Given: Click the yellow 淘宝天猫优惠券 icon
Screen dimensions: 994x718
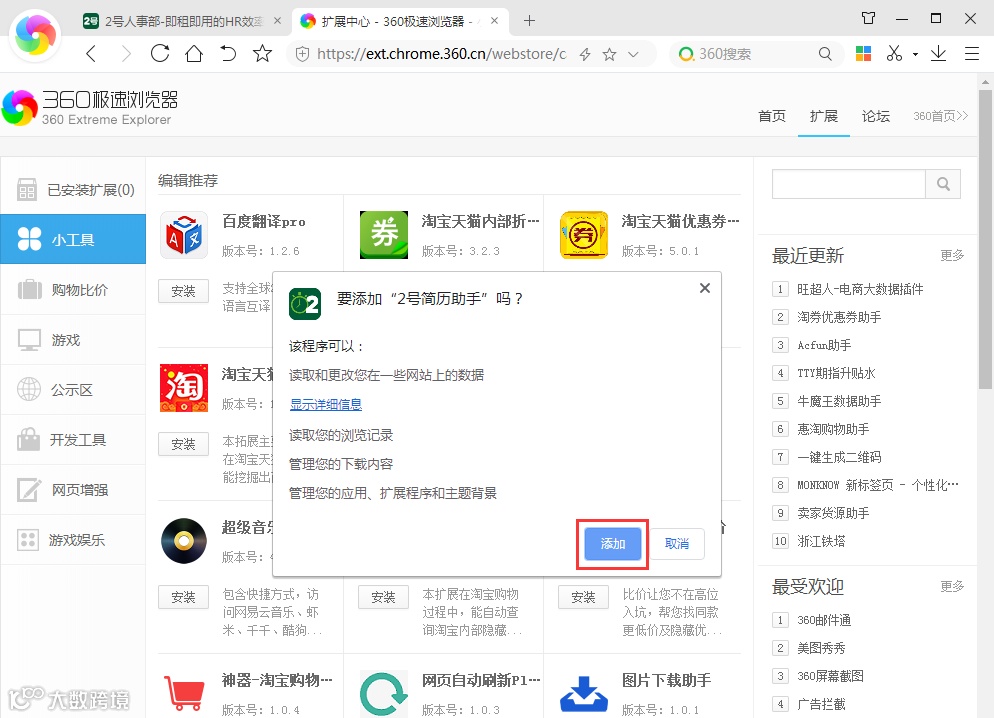Looking at the screenshot, I should pos(584,235).
